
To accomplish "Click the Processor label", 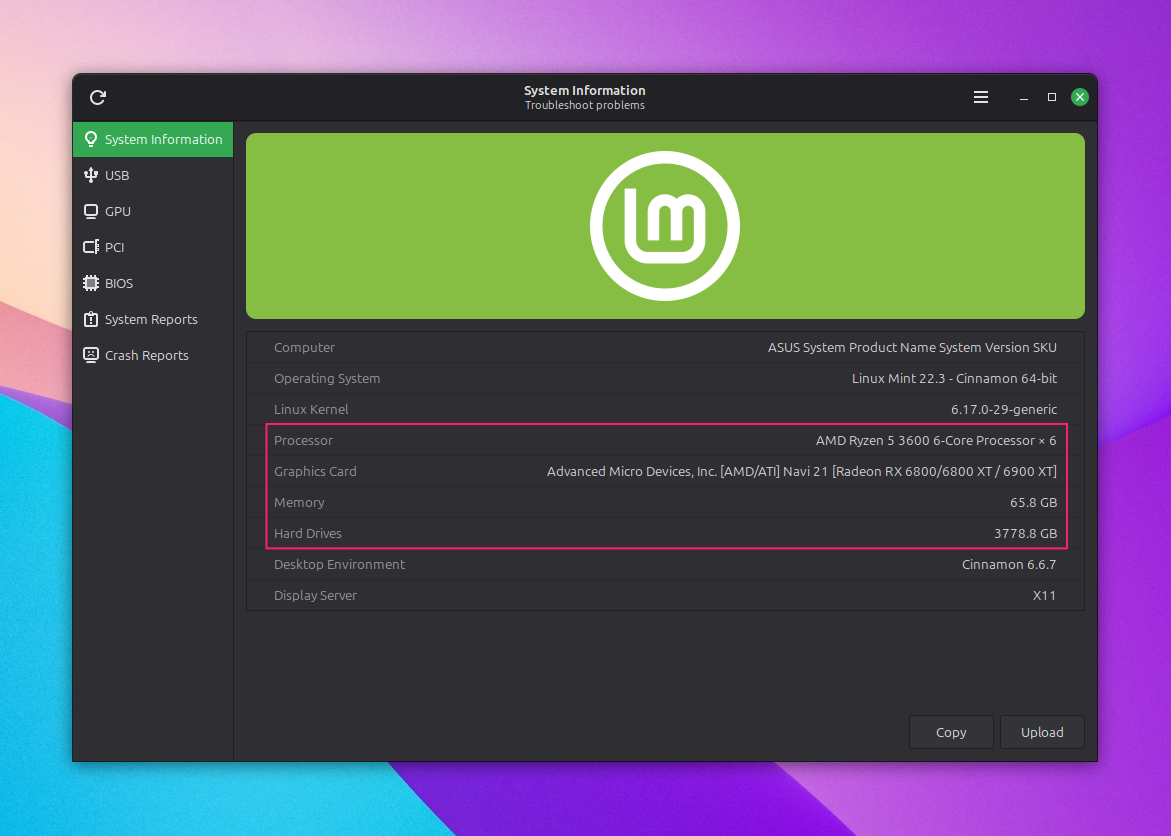I will coord(303,441).
